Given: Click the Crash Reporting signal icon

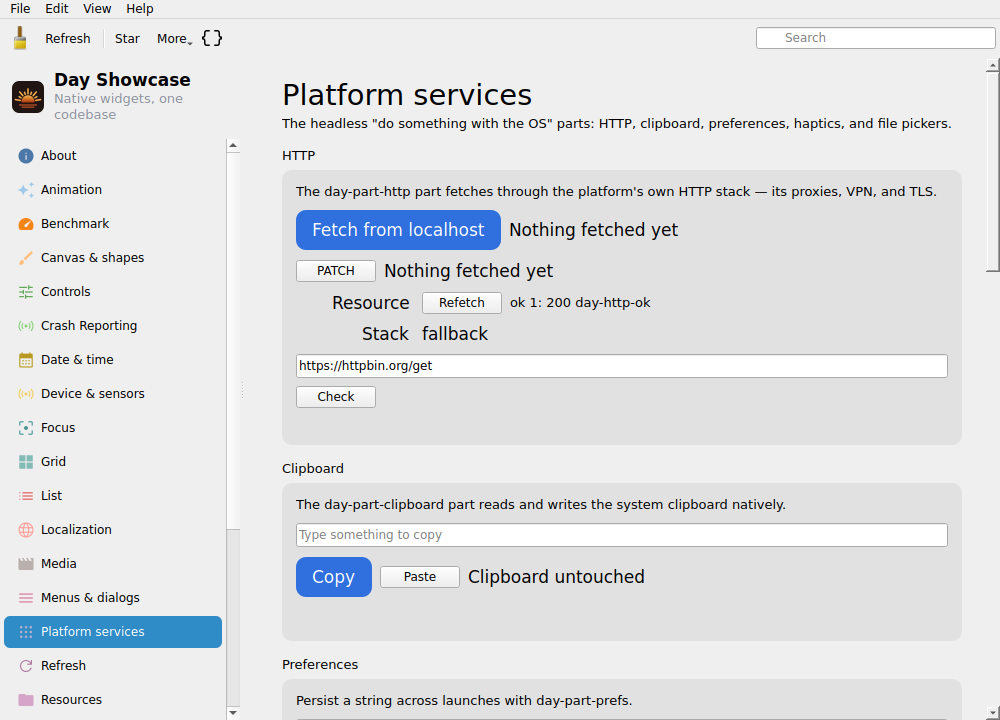Looking at the screenshot, I should 26,326.
